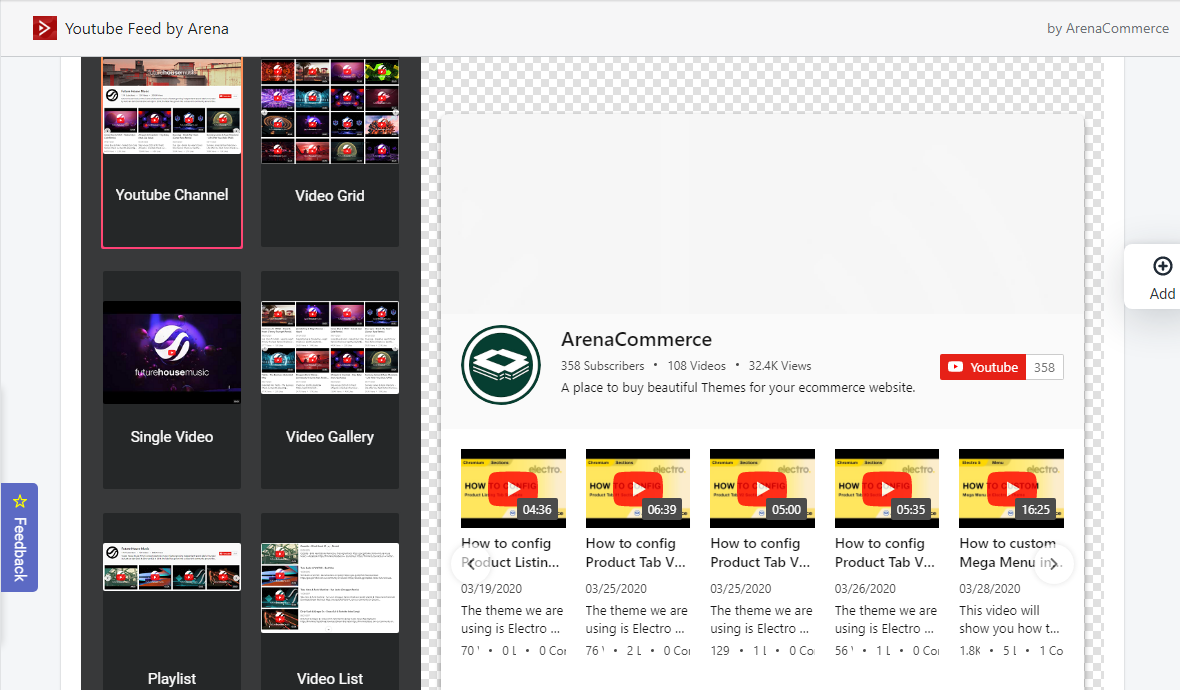Click the date 03/19/2020
This screenshot has height=690, width=1180.
pyautogui.click(x=491, y=588)
